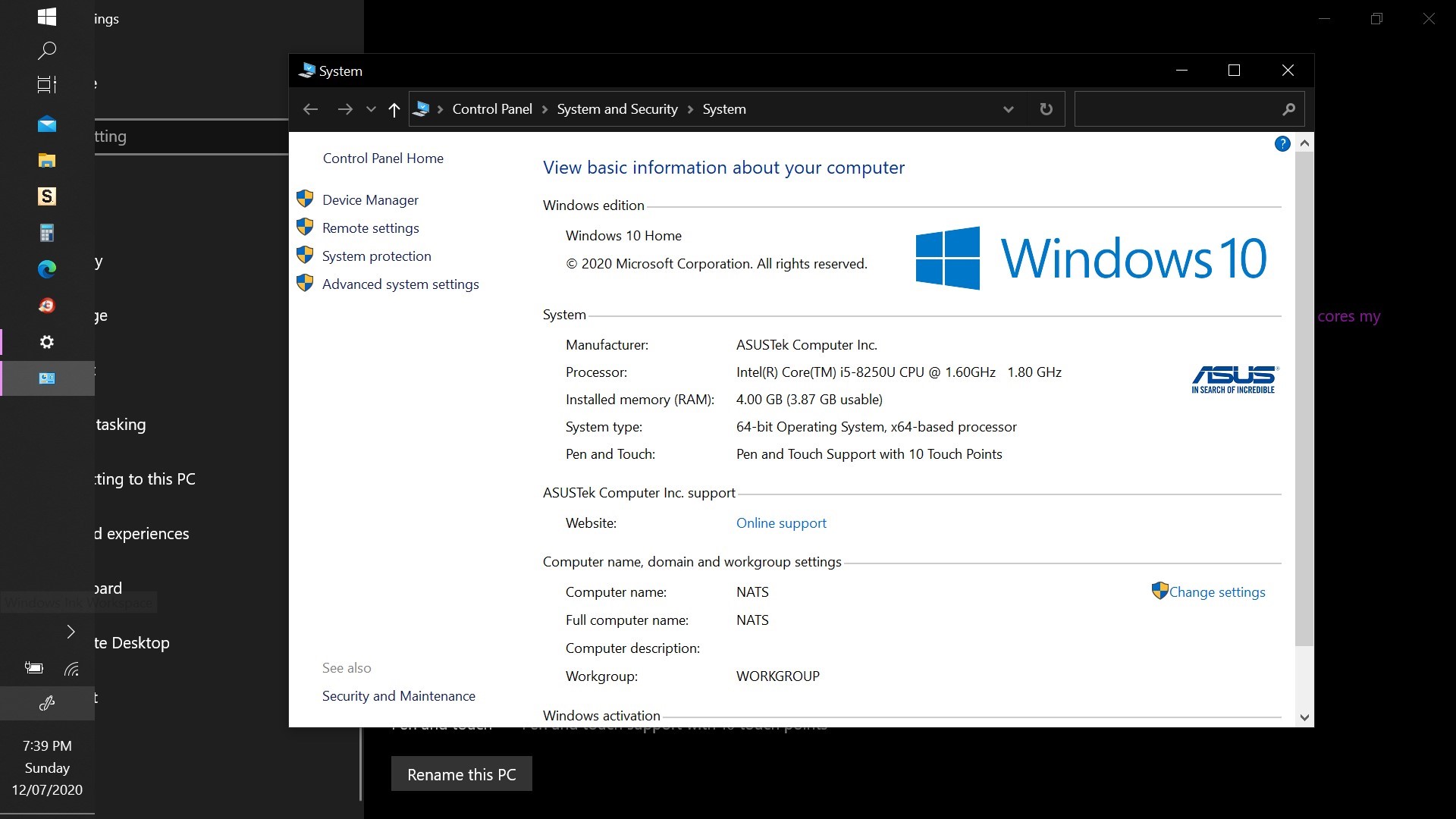Close the System window
1456x819 pixels.
coord(1288,71)
